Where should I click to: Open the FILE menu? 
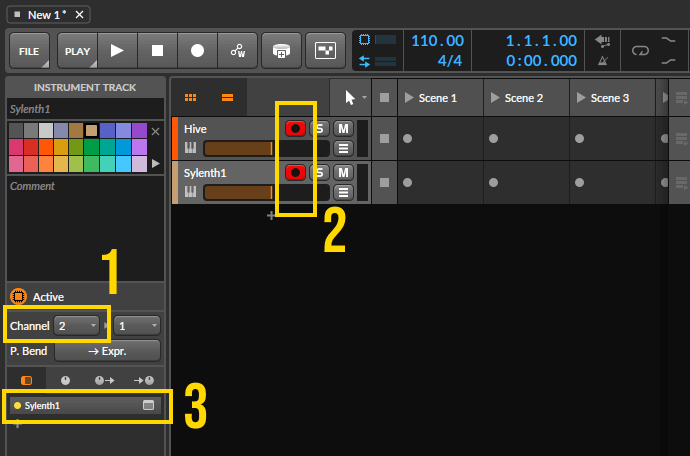point(29,51)
